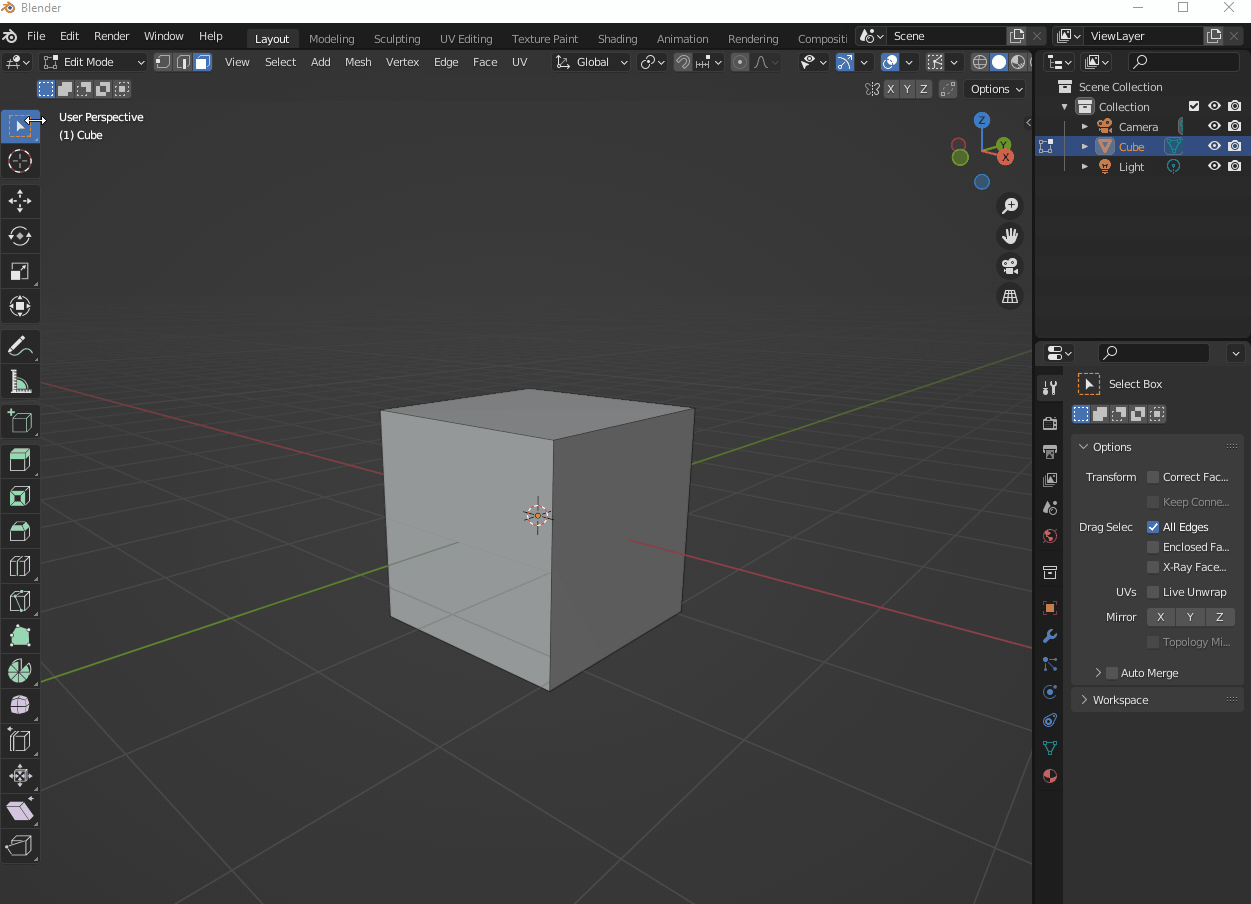Open the Render properties tab
The image size is (1251, 904).
pyautogui.click(x=1049, y=424)
